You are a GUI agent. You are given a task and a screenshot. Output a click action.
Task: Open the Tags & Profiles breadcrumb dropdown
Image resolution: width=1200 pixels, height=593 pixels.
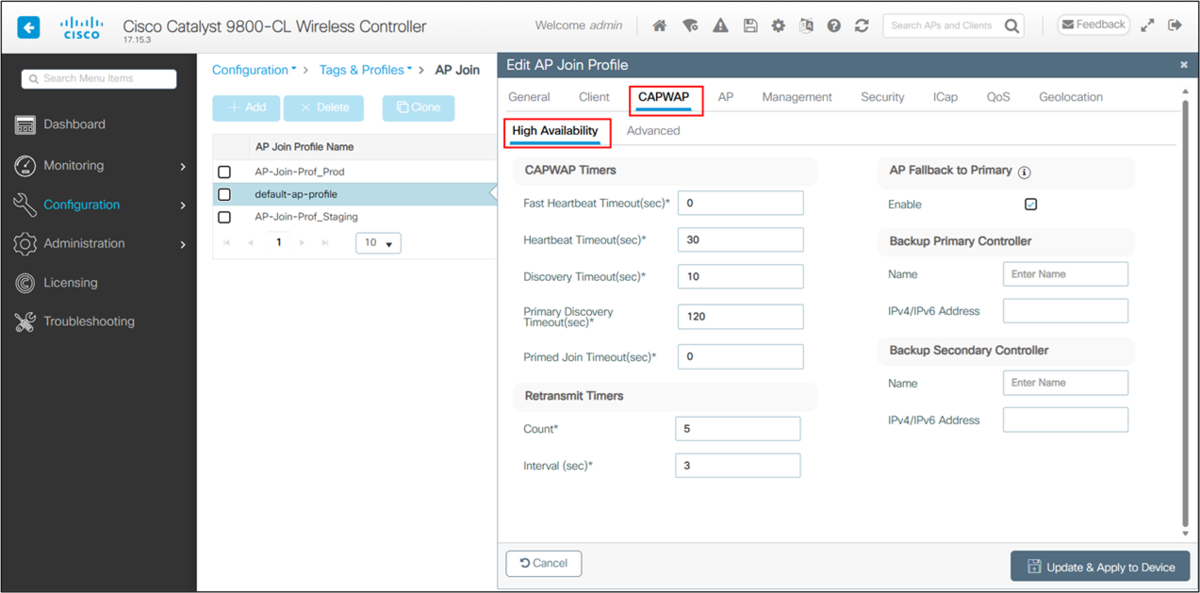(365, 70)
